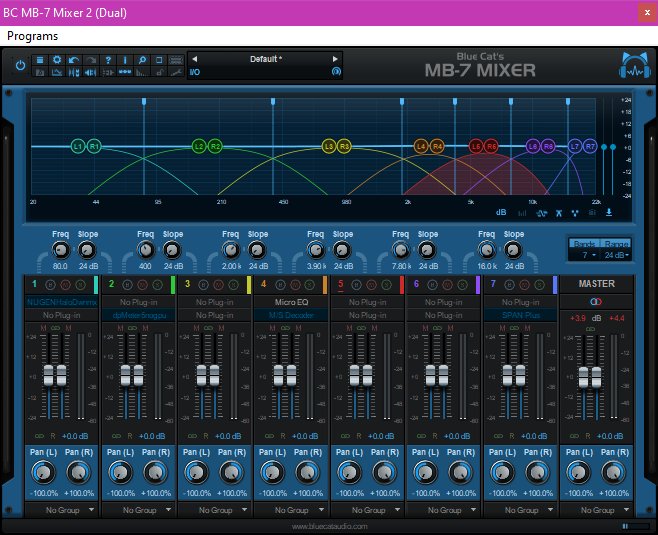Open the Bands count dropdown showing 7
Viewport: 658px width, 535px height.
click(x=585, y=255)
